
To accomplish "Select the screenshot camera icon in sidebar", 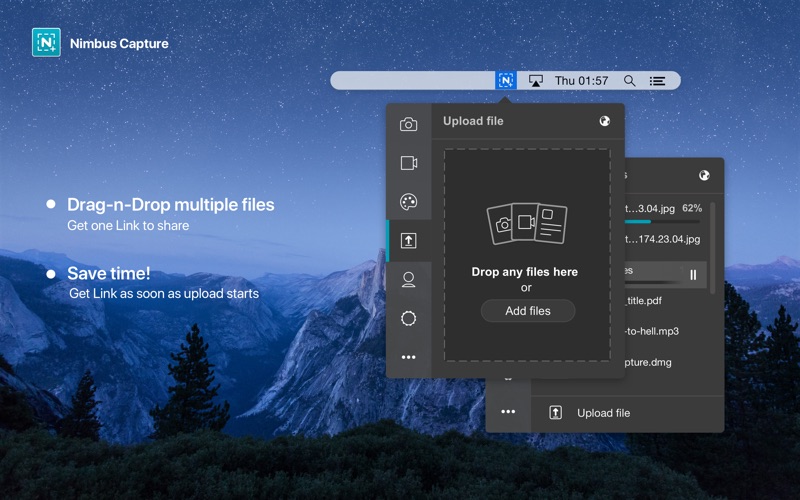I will coord(408,124).
